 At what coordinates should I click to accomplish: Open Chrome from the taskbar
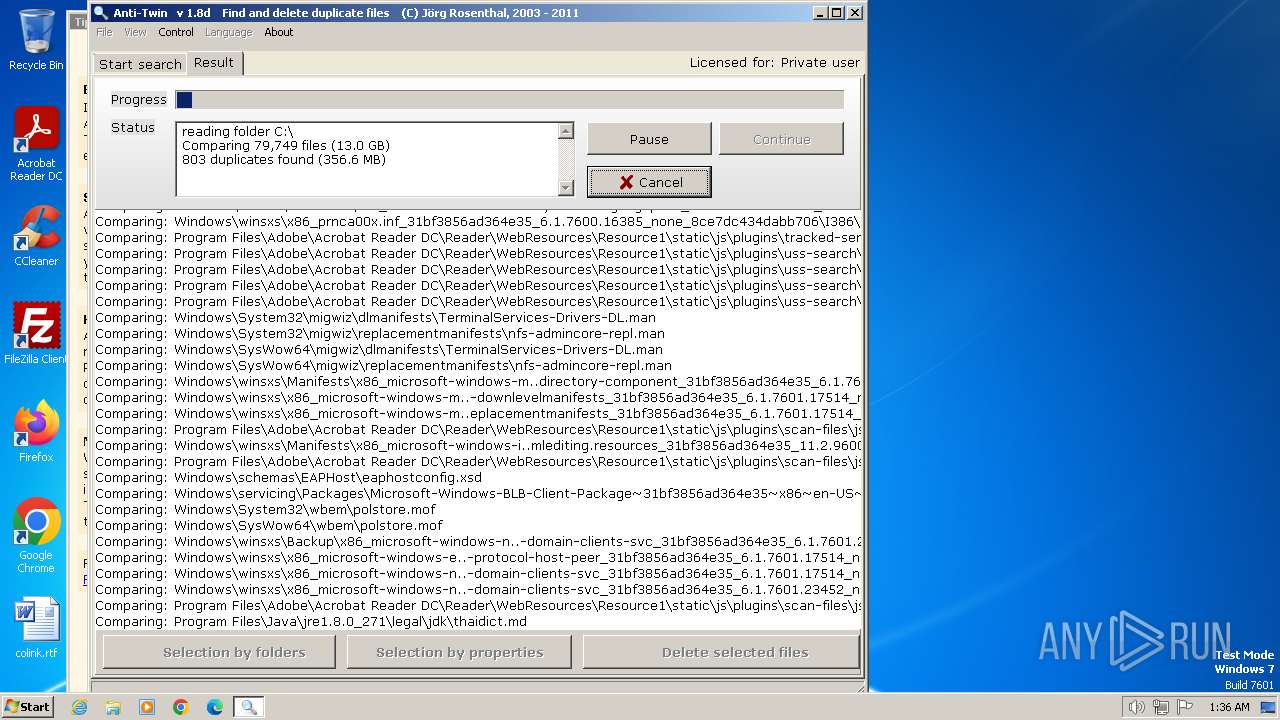tap(181, 707)
